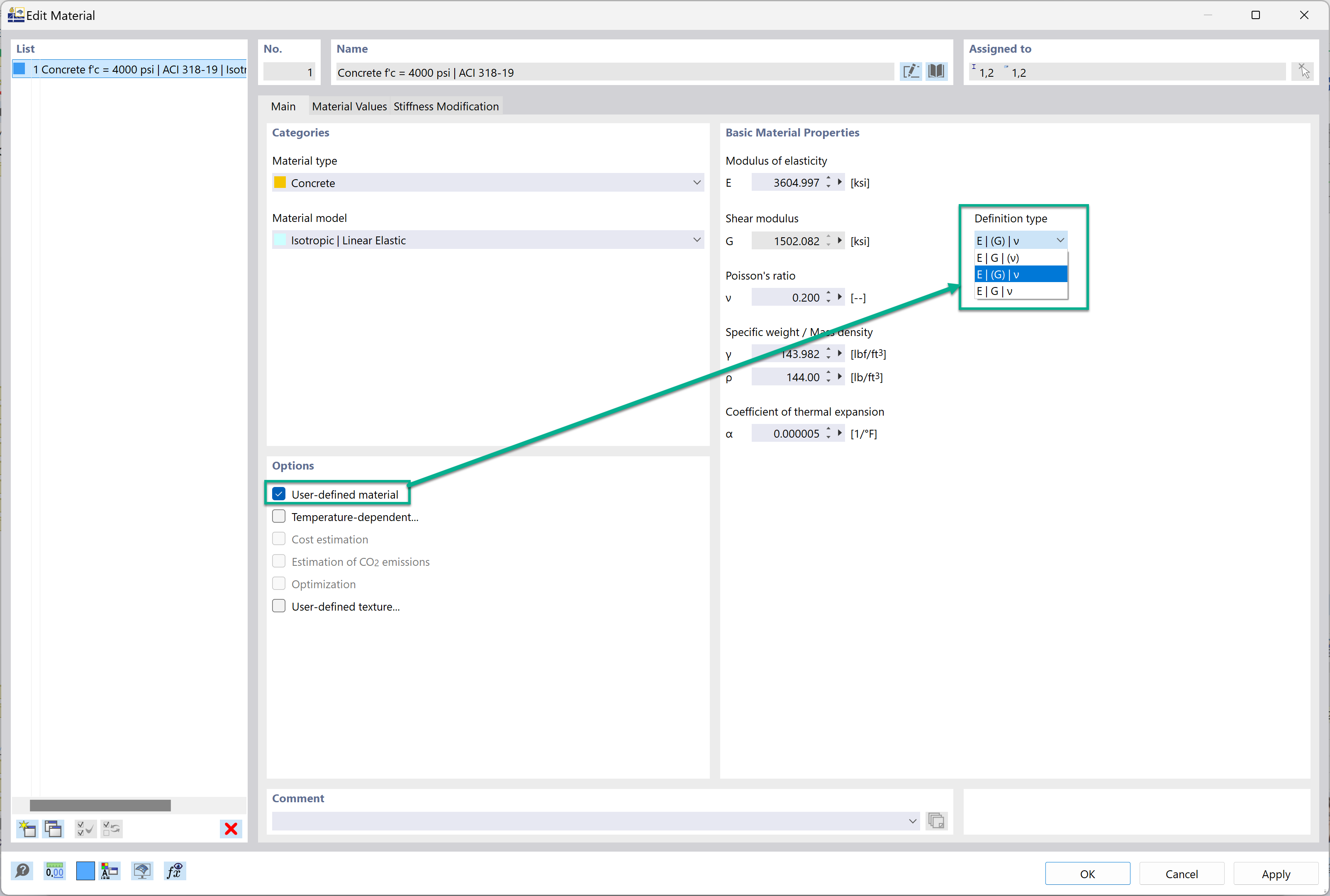Switch to the Material Values tab
Screen dimensions: 1330x896
[348, 106]
